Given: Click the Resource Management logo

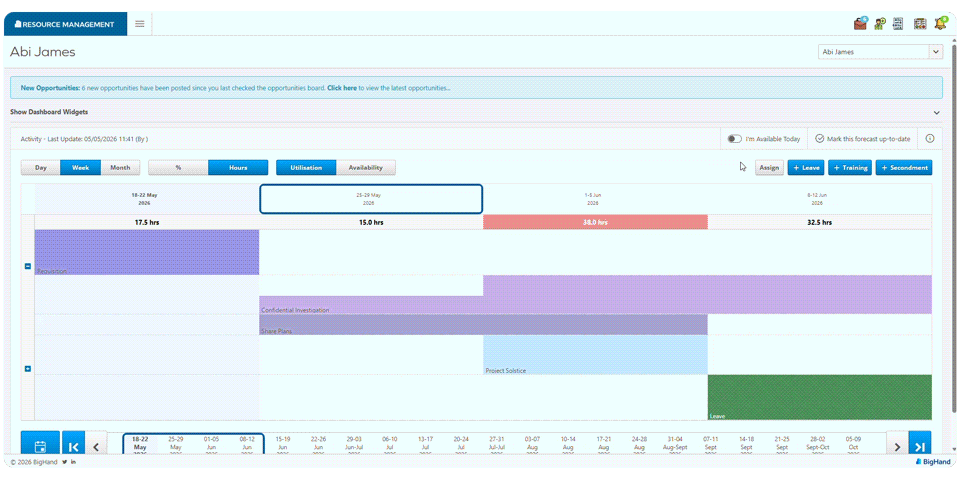Looking at the screenshot, I should click(x=66, y=24).
